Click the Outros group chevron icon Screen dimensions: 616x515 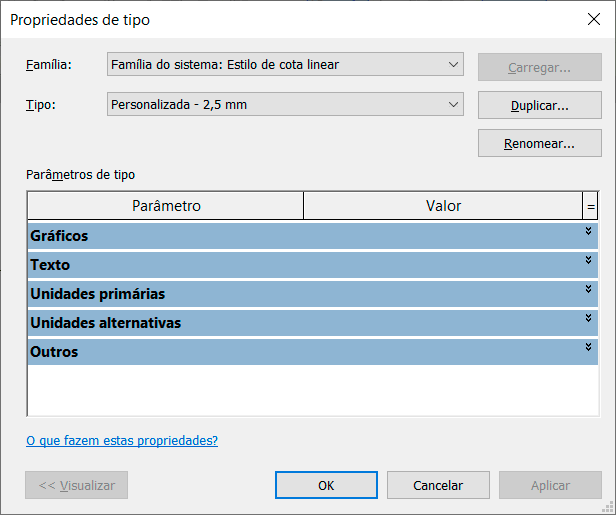point(589,347)
